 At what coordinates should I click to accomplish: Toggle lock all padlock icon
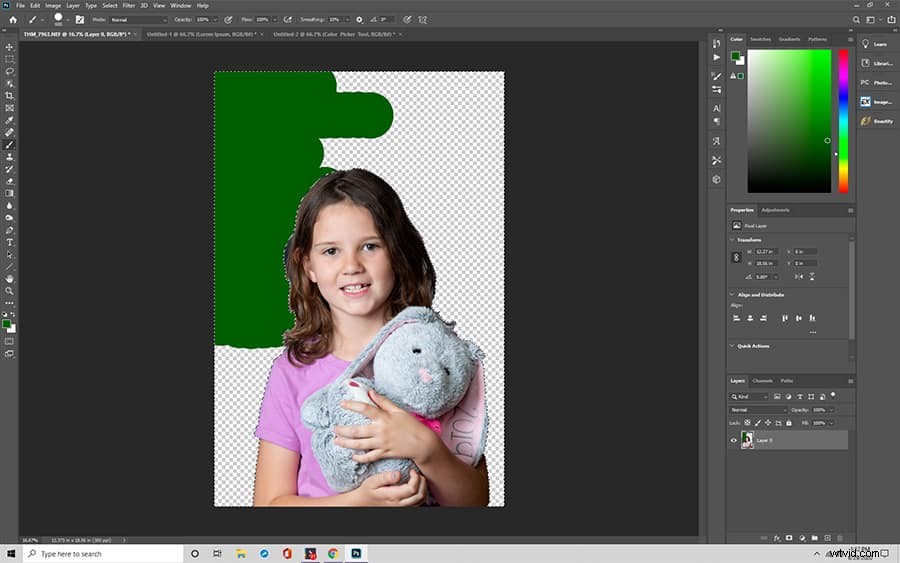point(789,423)
